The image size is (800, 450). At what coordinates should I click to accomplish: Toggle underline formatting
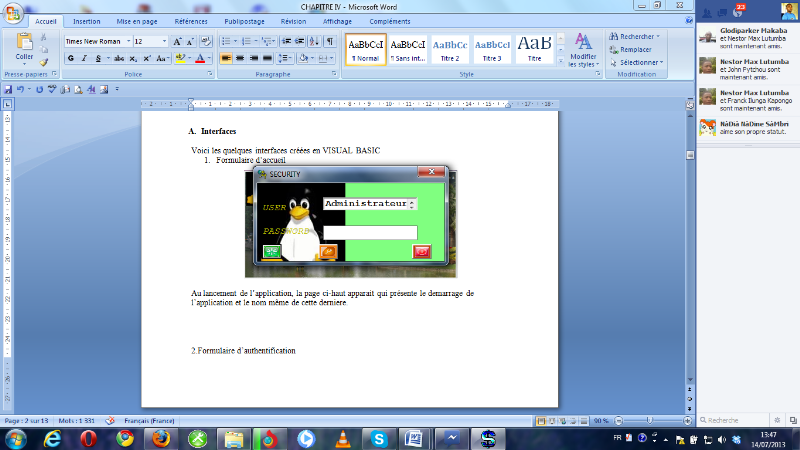point(97,59)
